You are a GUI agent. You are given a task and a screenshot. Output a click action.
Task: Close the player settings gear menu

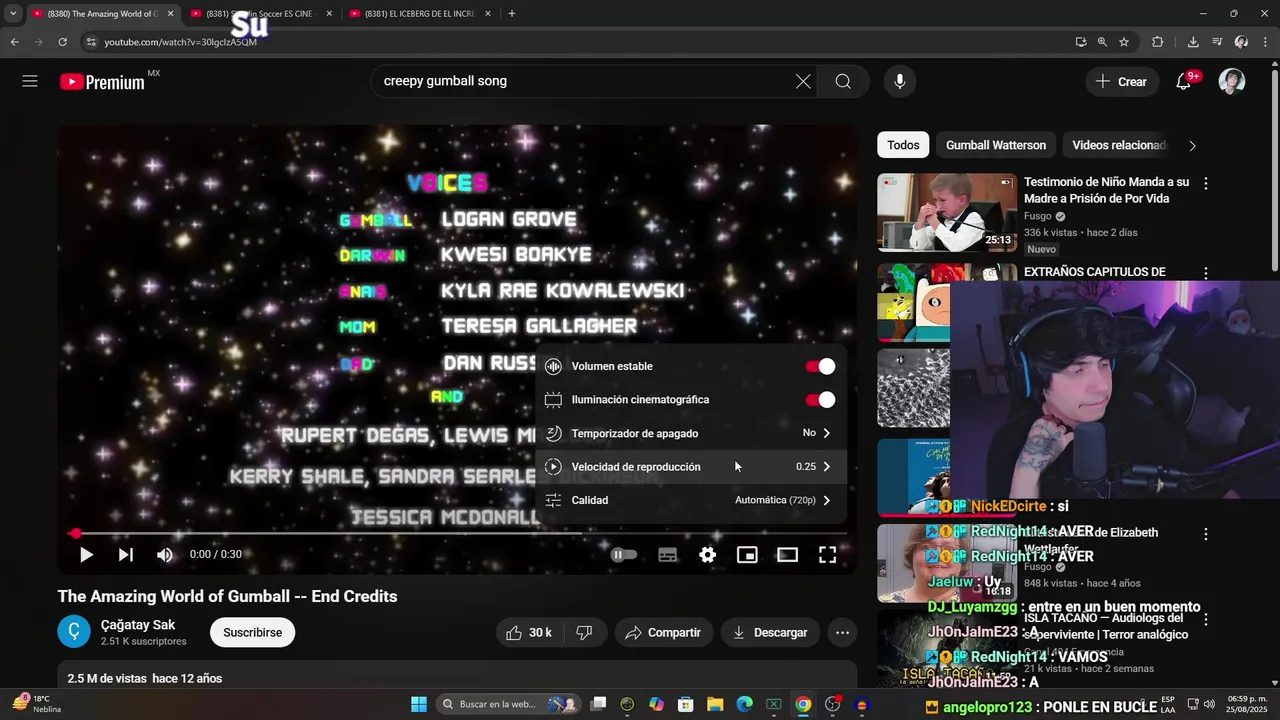click(x=707, y=555)
